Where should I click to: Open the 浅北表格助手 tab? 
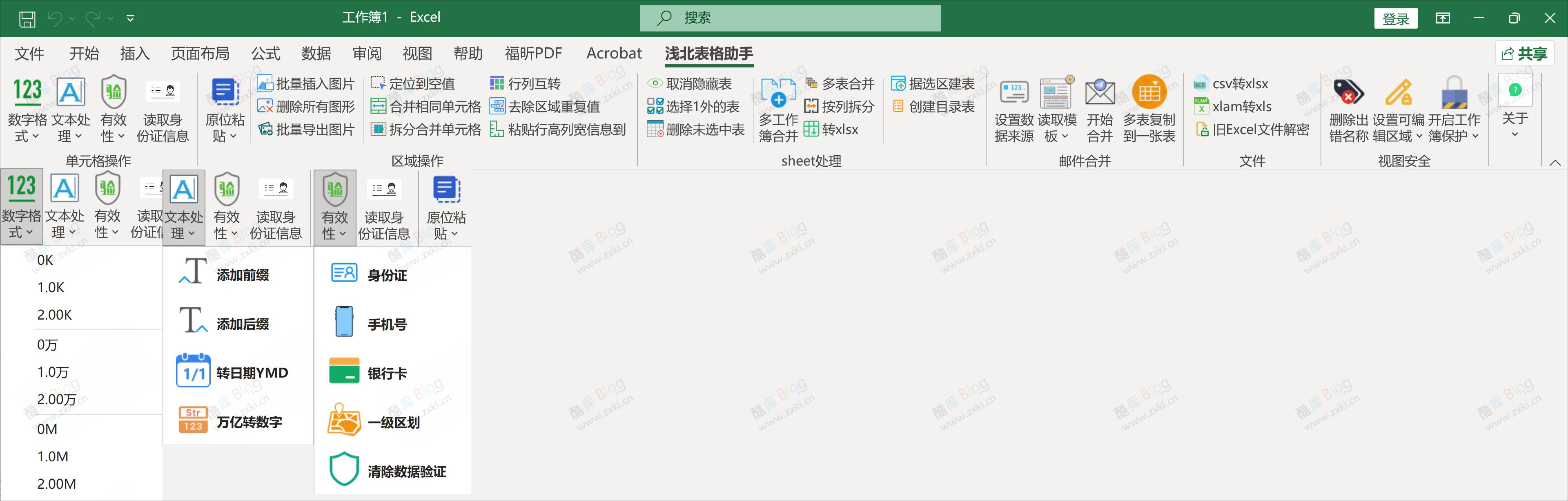point(709,54)
